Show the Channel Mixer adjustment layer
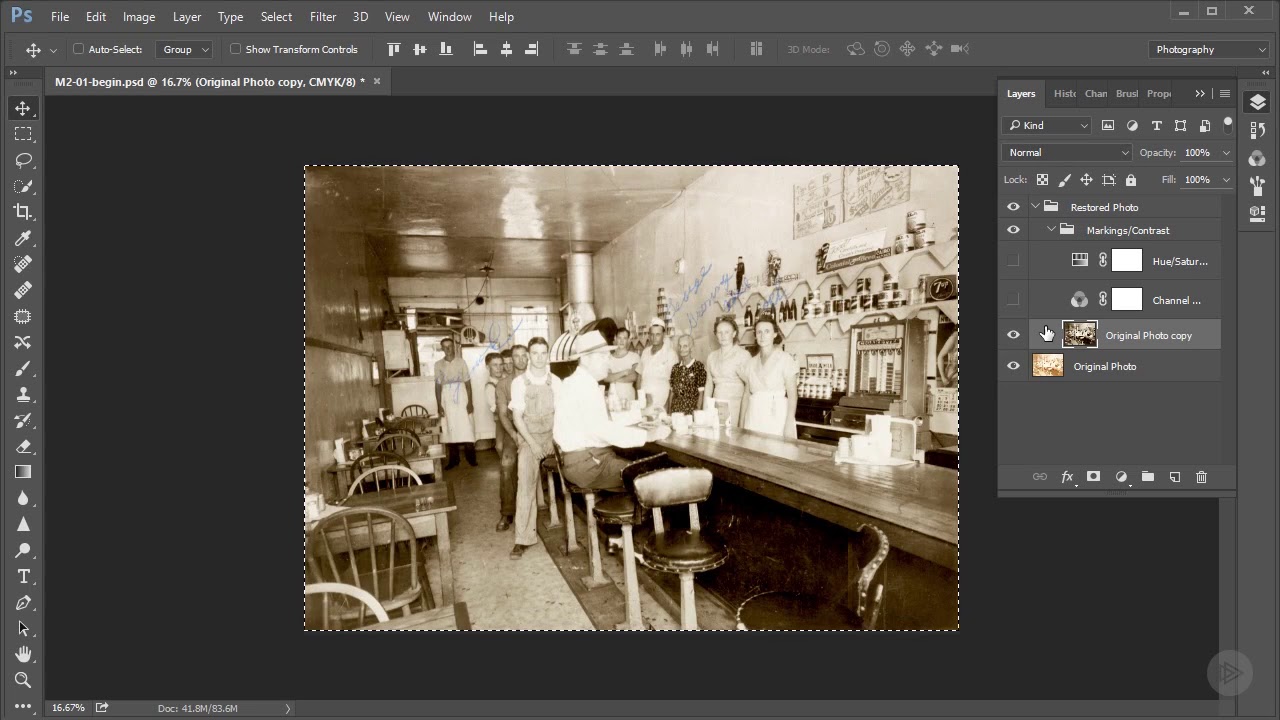This screenshot has height=720, width=1280. click(x=1013, y=299)
